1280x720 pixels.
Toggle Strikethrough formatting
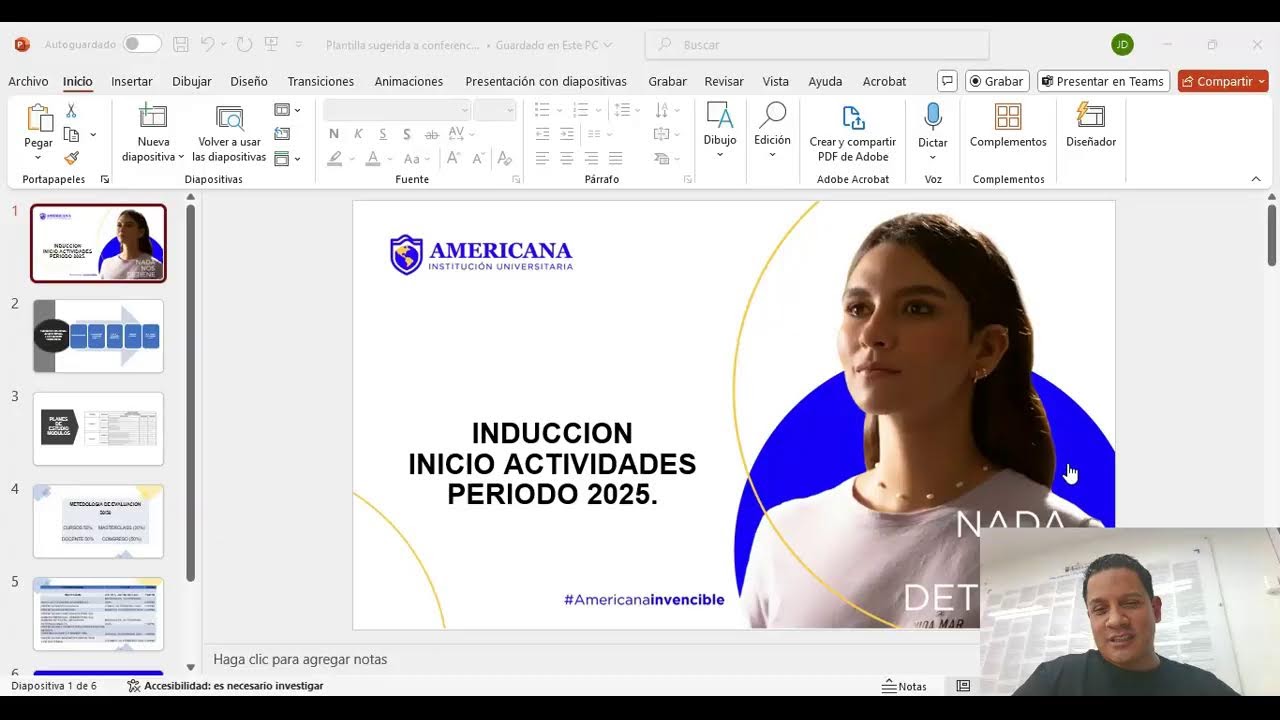point(432,134)
